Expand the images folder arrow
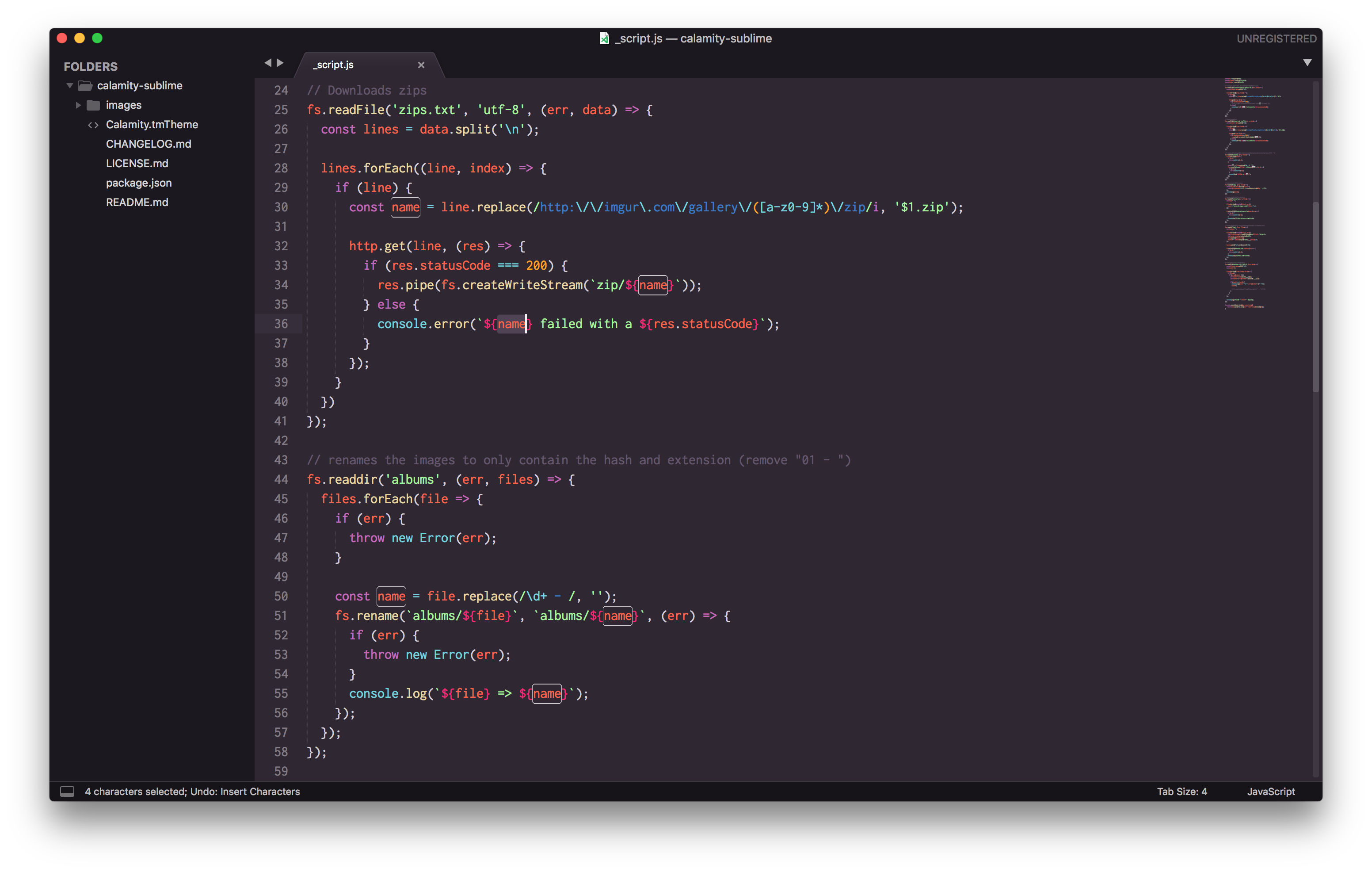 pos(78,105)
